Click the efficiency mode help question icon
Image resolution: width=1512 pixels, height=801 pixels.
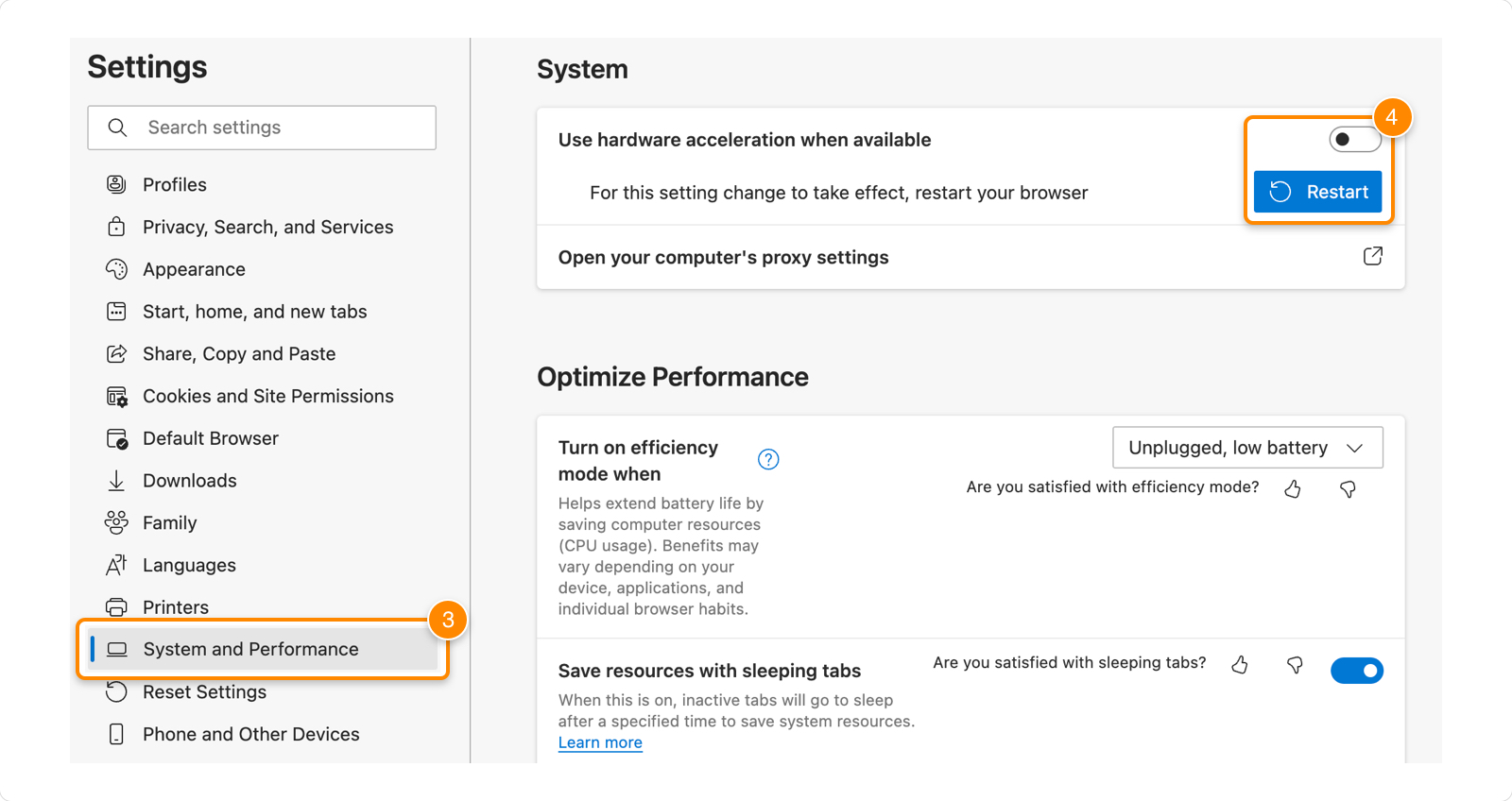[x=768, y=459]
